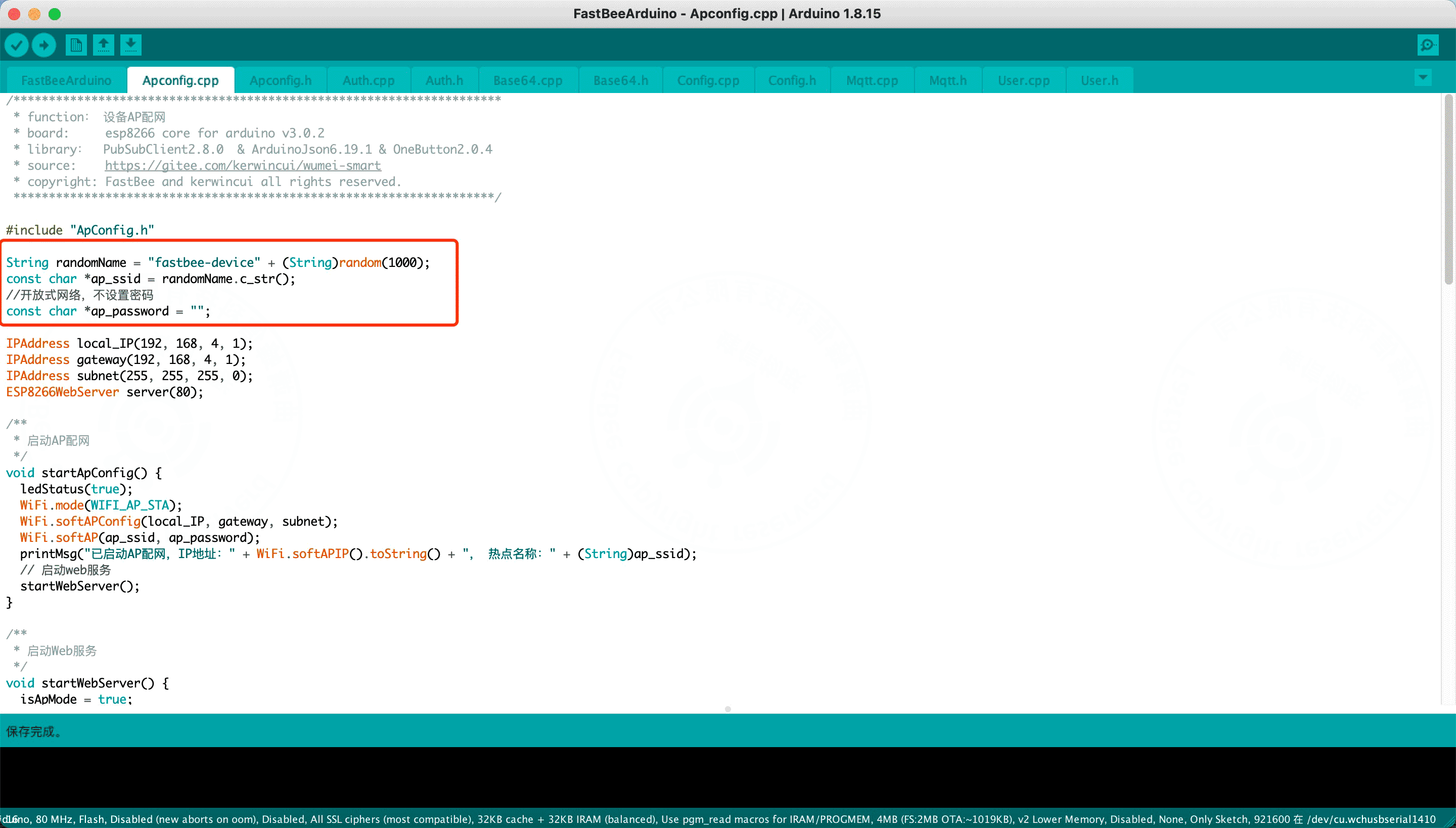
Task: Click the Upload arrow button
Action: coord(44,45)
